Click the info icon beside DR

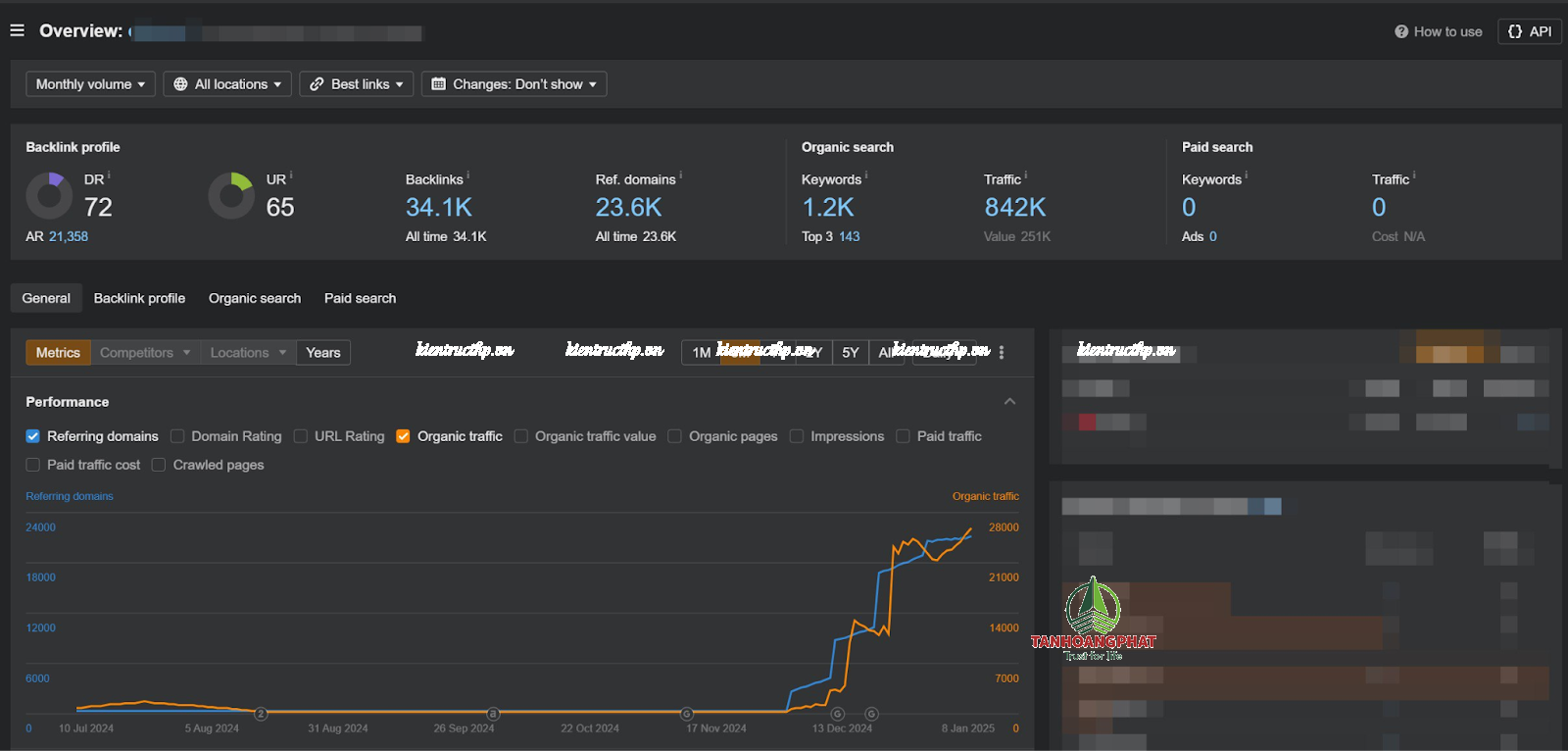pos(109,176)
